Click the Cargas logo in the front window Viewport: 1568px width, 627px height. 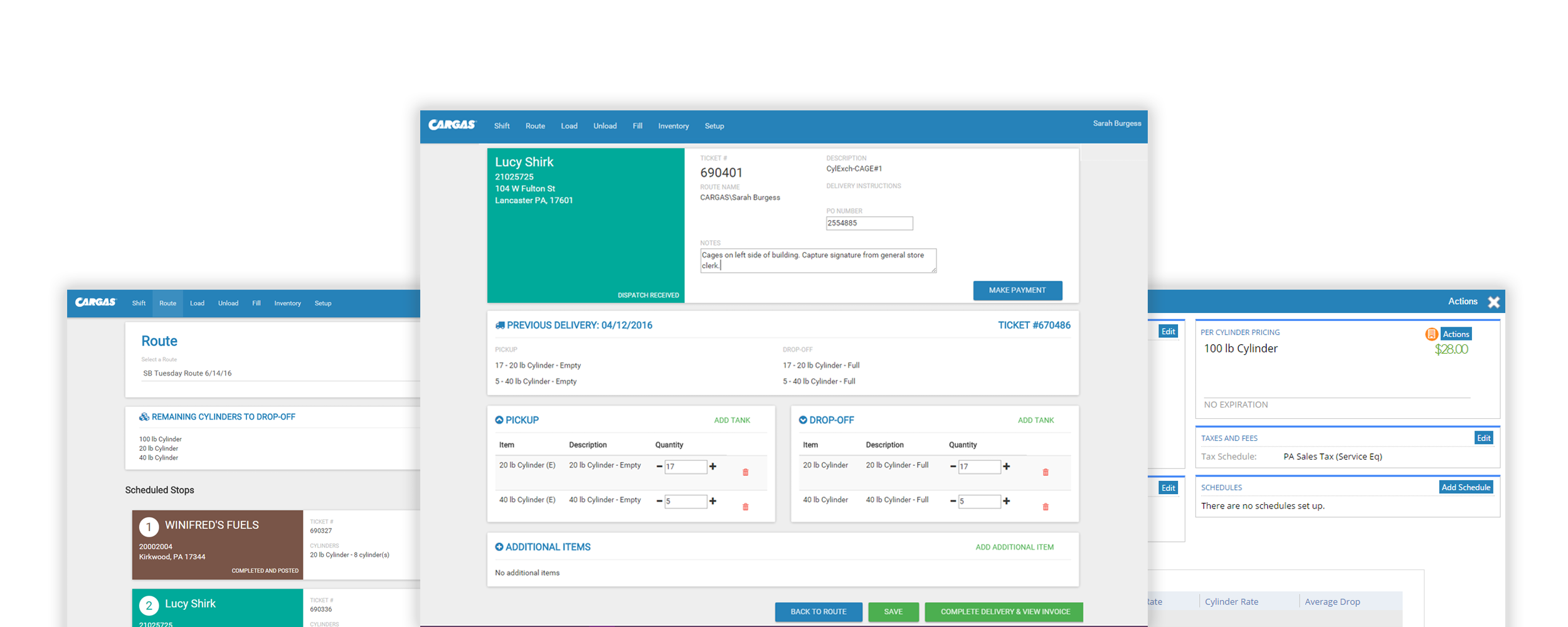click(x=452, y=125)
